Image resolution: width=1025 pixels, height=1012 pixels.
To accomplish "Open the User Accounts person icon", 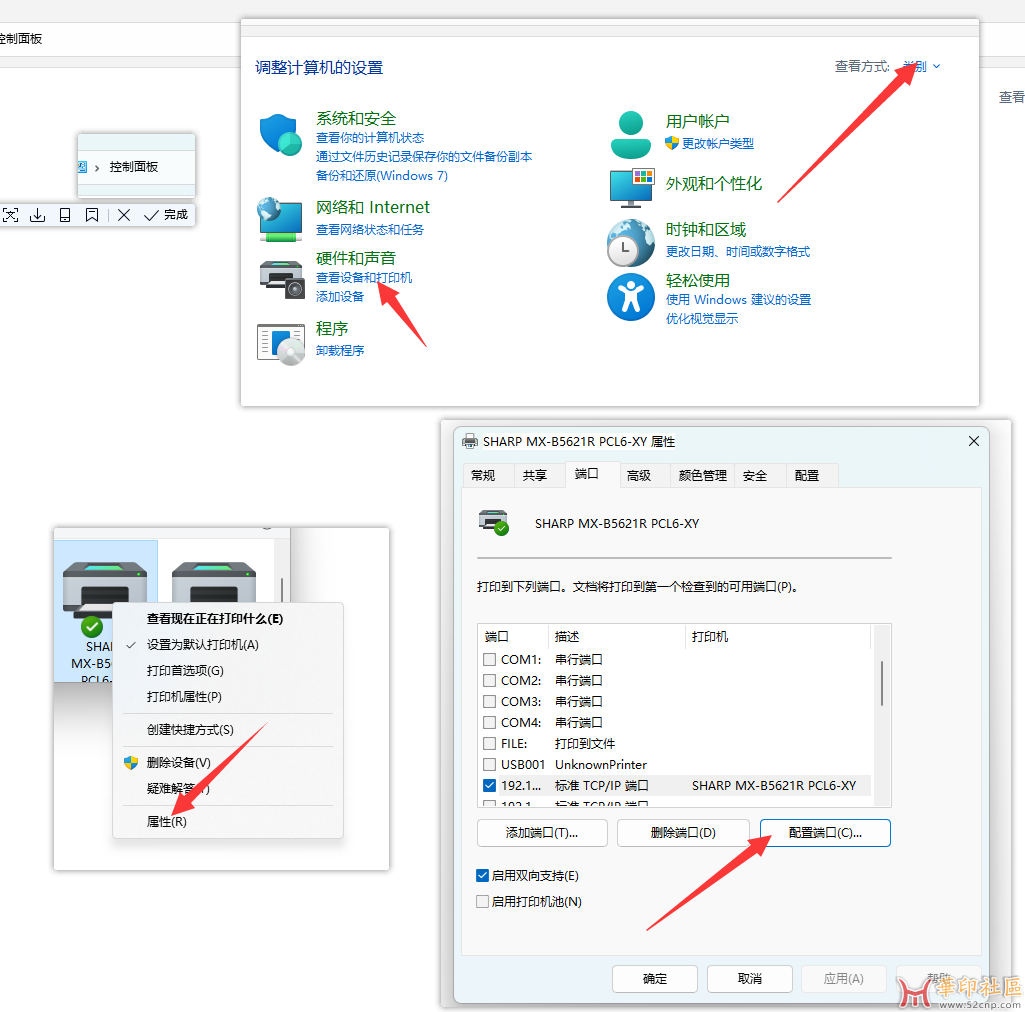I will coord(630,135).
